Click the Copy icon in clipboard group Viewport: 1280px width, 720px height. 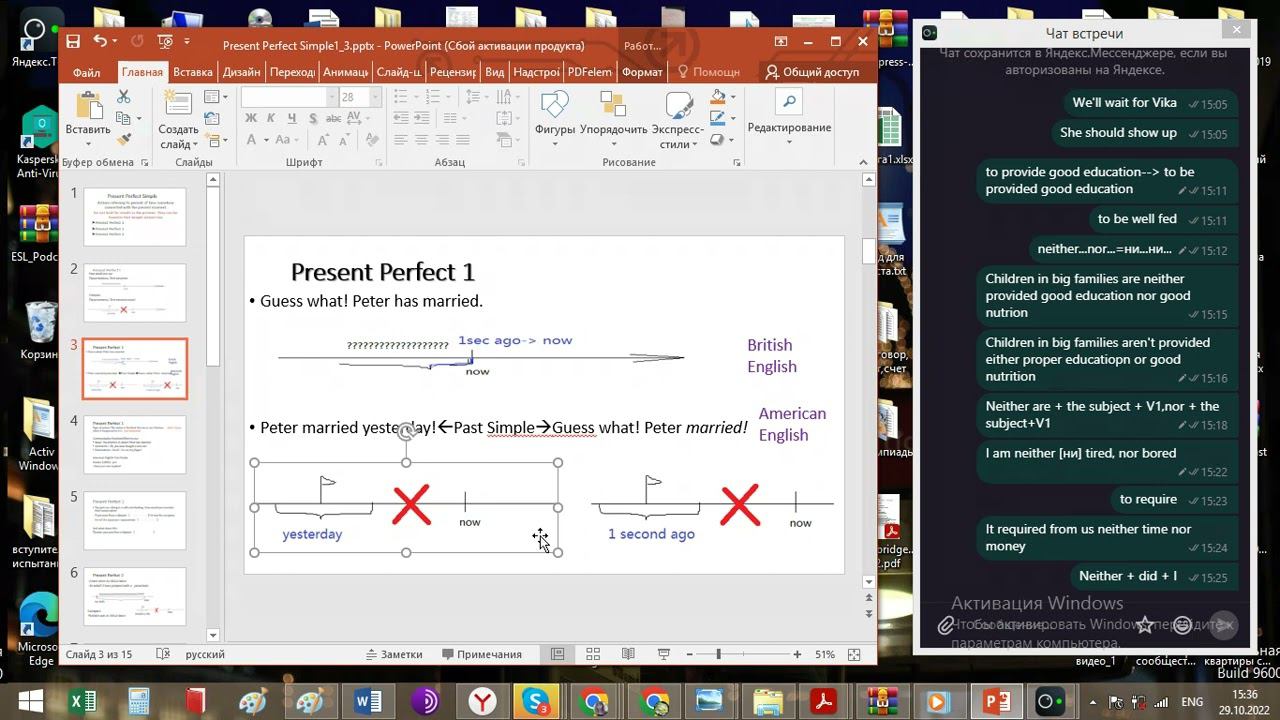point(124,118)
